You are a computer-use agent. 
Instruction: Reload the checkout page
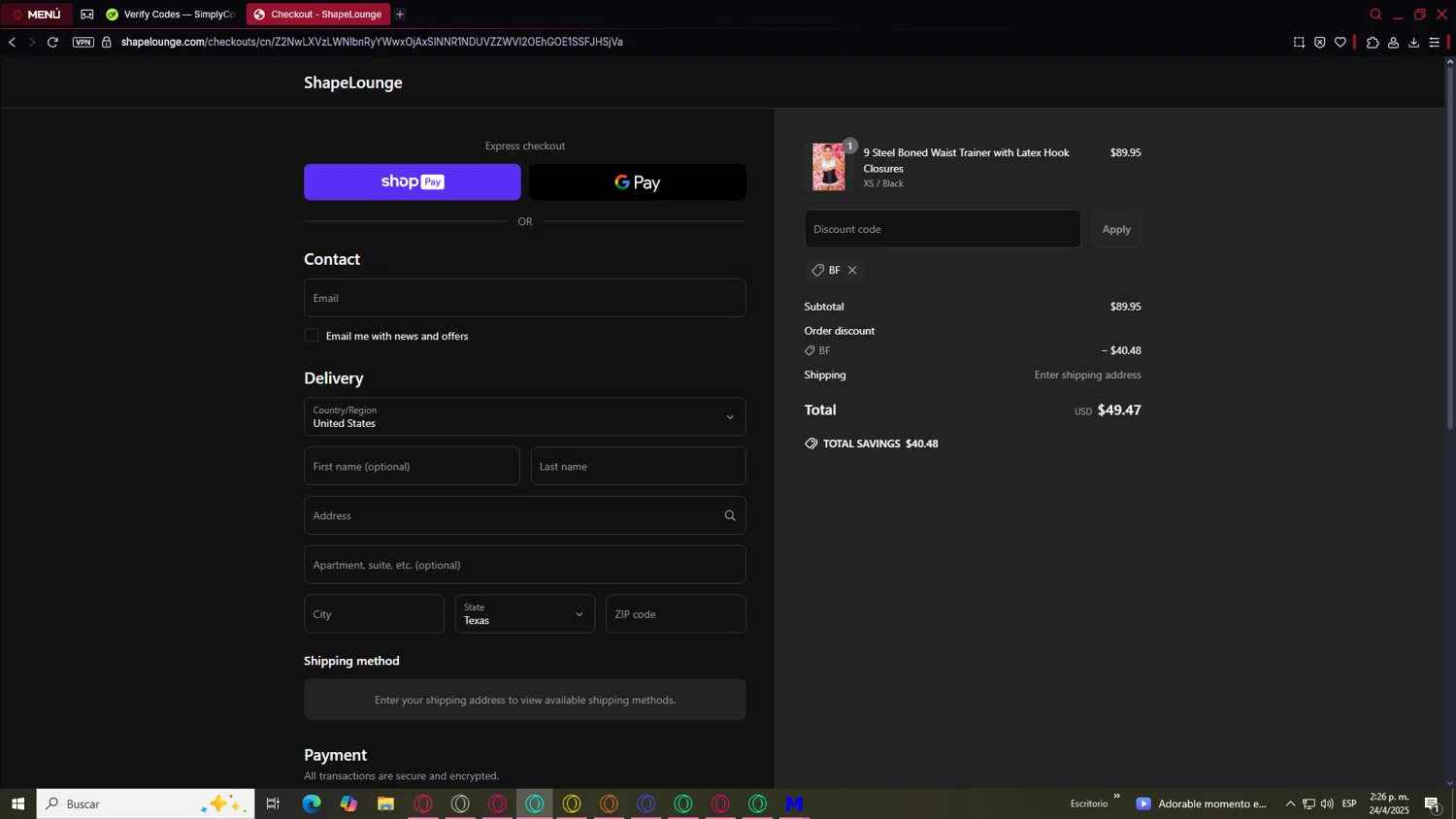(53, 43)
